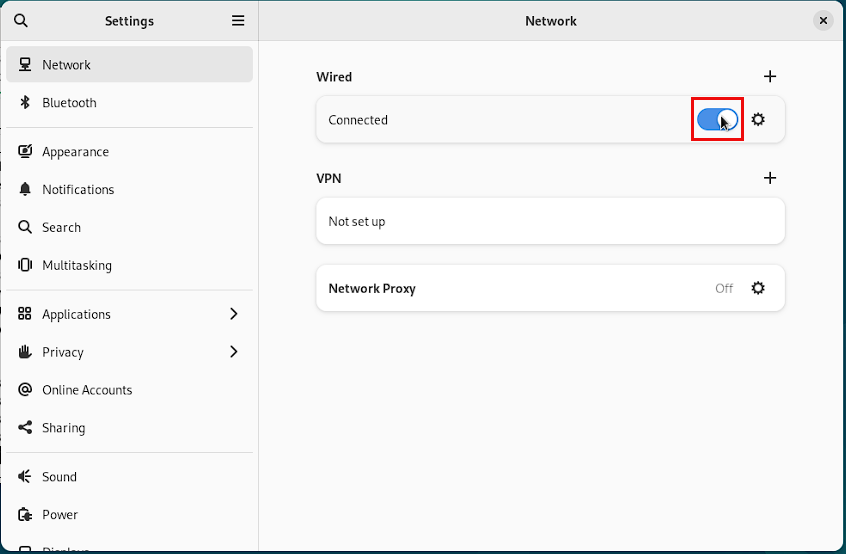Select Appearance in the sidebar

[x=76, y=152]
